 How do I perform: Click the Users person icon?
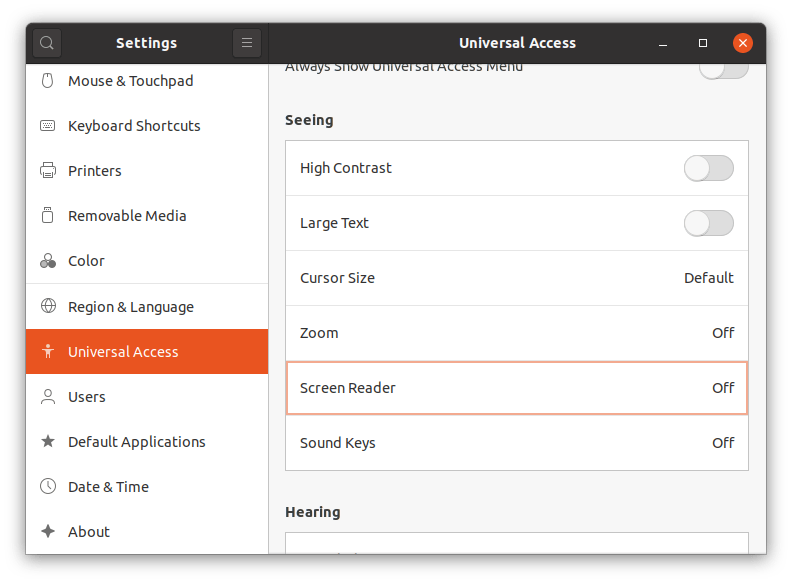(48, 397)
